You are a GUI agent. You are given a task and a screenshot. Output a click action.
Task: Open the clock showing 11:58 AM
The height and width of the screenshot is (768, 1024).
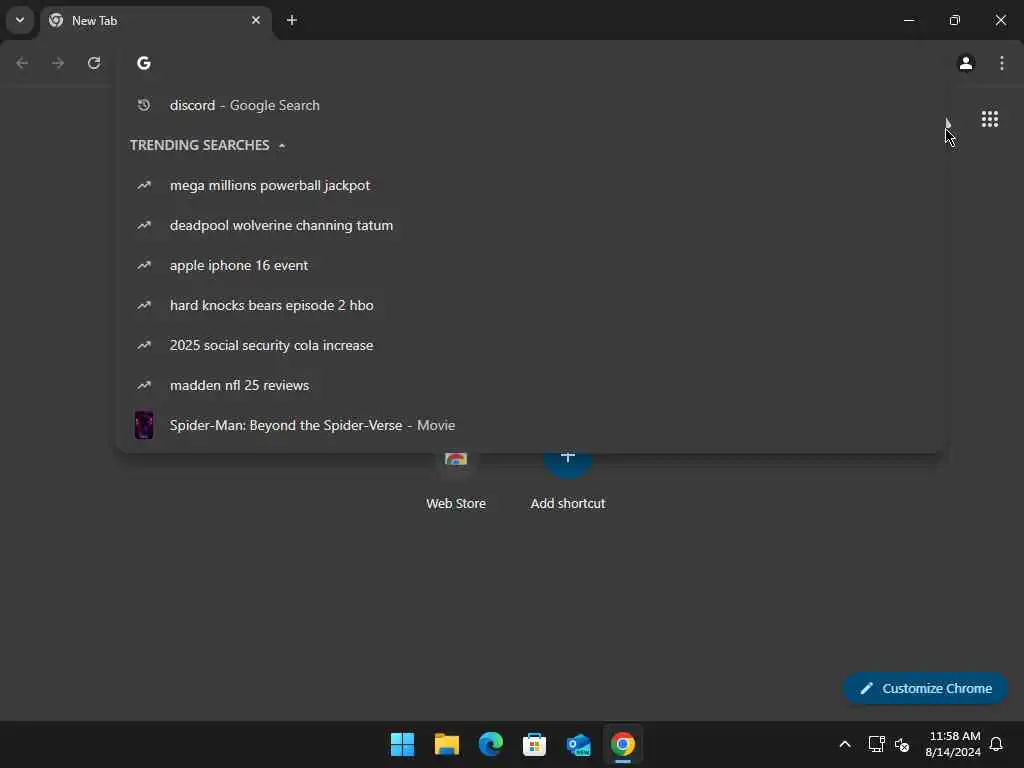953,744
